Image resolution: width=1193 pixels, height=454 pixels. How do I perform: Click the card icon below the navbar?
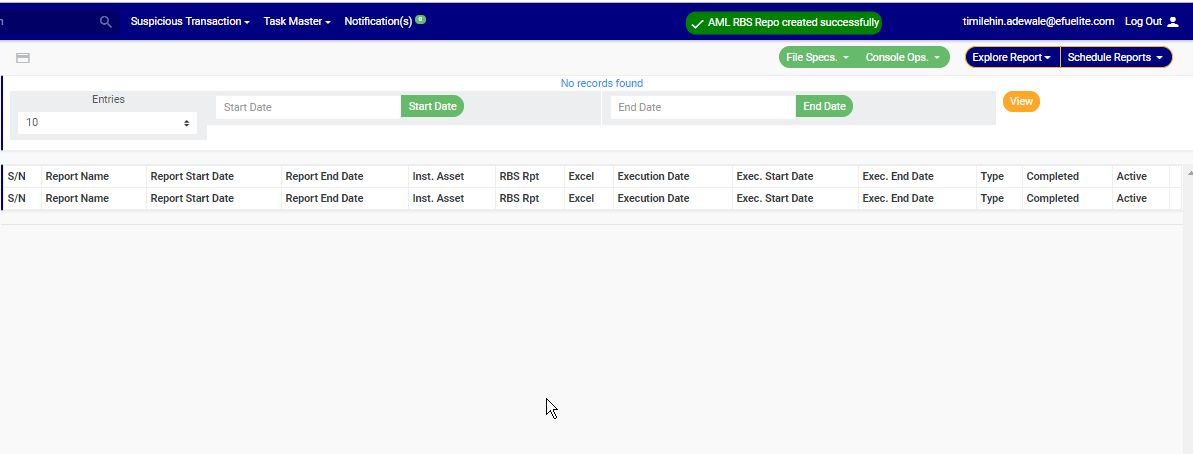click(23, 58)
